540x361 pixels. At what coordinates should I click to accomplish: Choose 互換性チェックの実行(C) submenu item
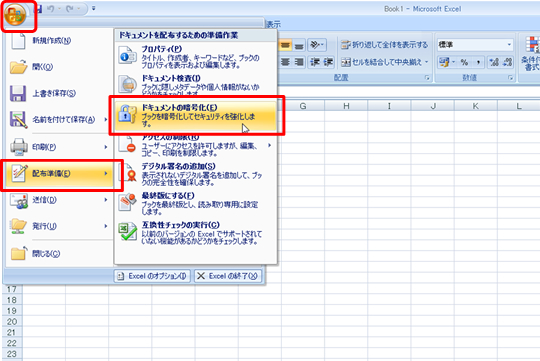(196, 233)
